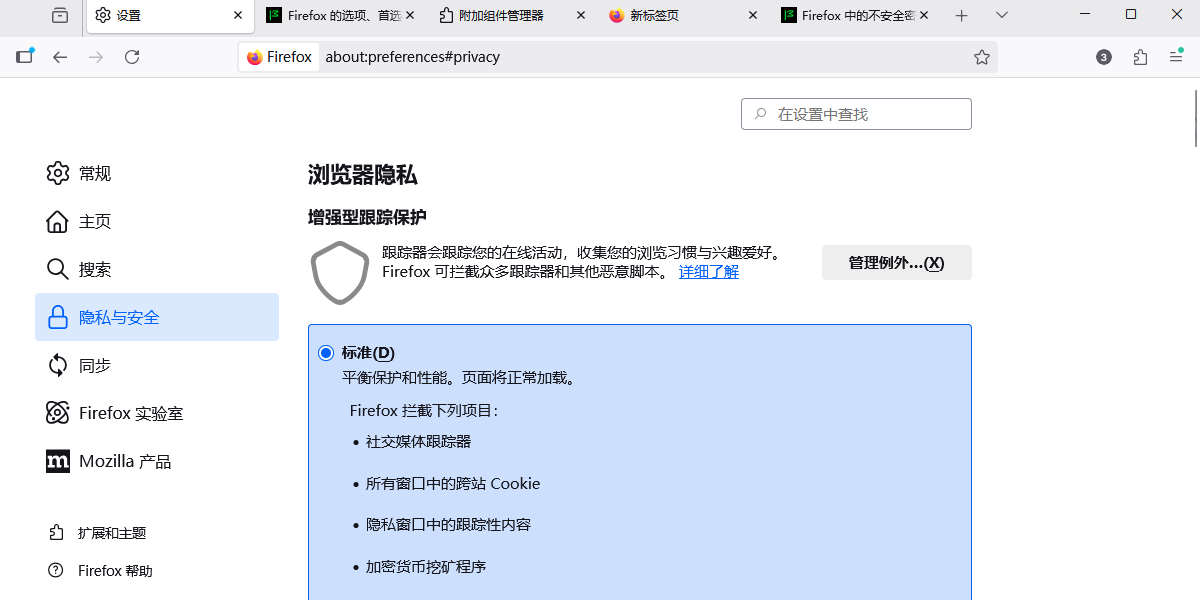Viewport: 1200px width, 600px height.
Task: Click 所有窗口中的跨站 Cookie item
Action: (x=453, y=484)
